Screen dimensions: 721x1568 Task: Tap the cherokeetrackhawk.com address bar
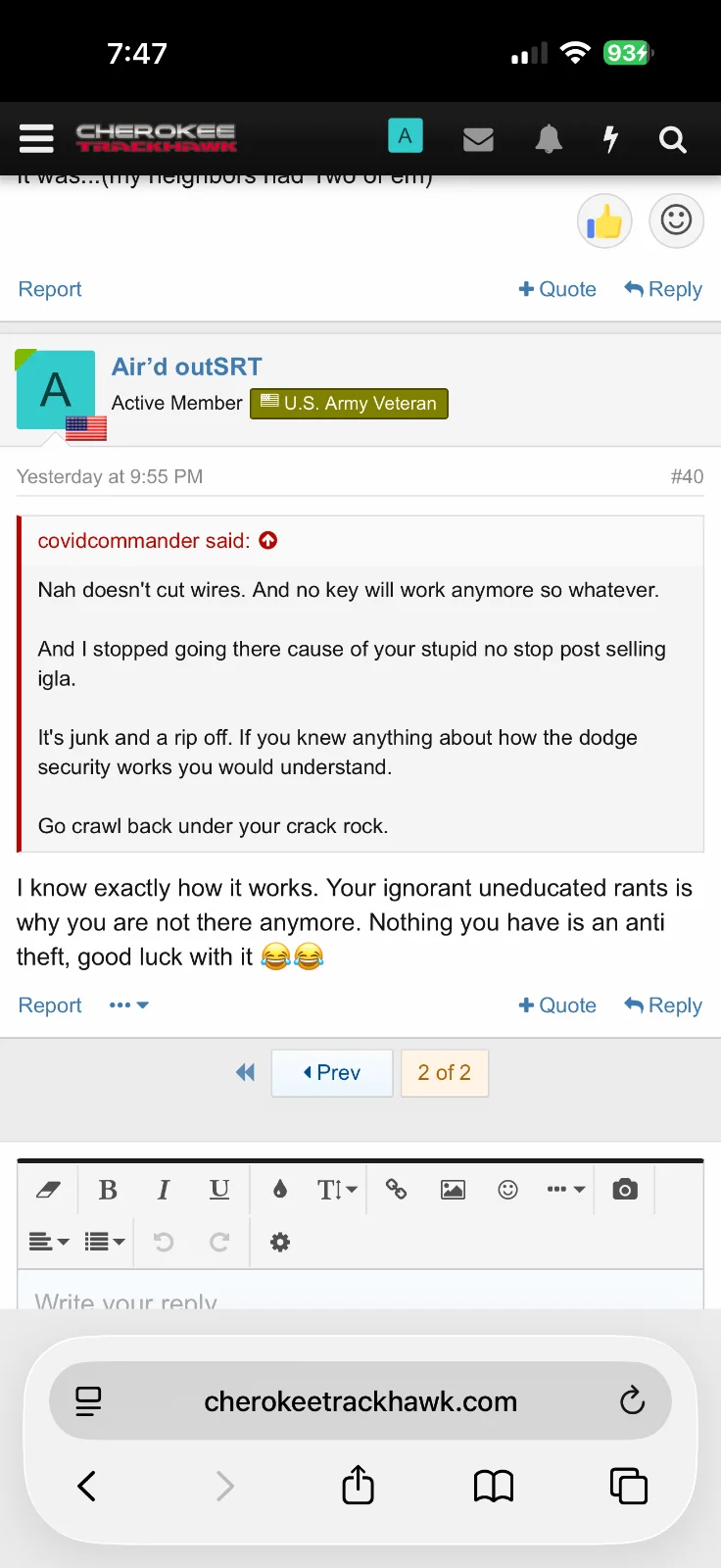pos(360,1401)
